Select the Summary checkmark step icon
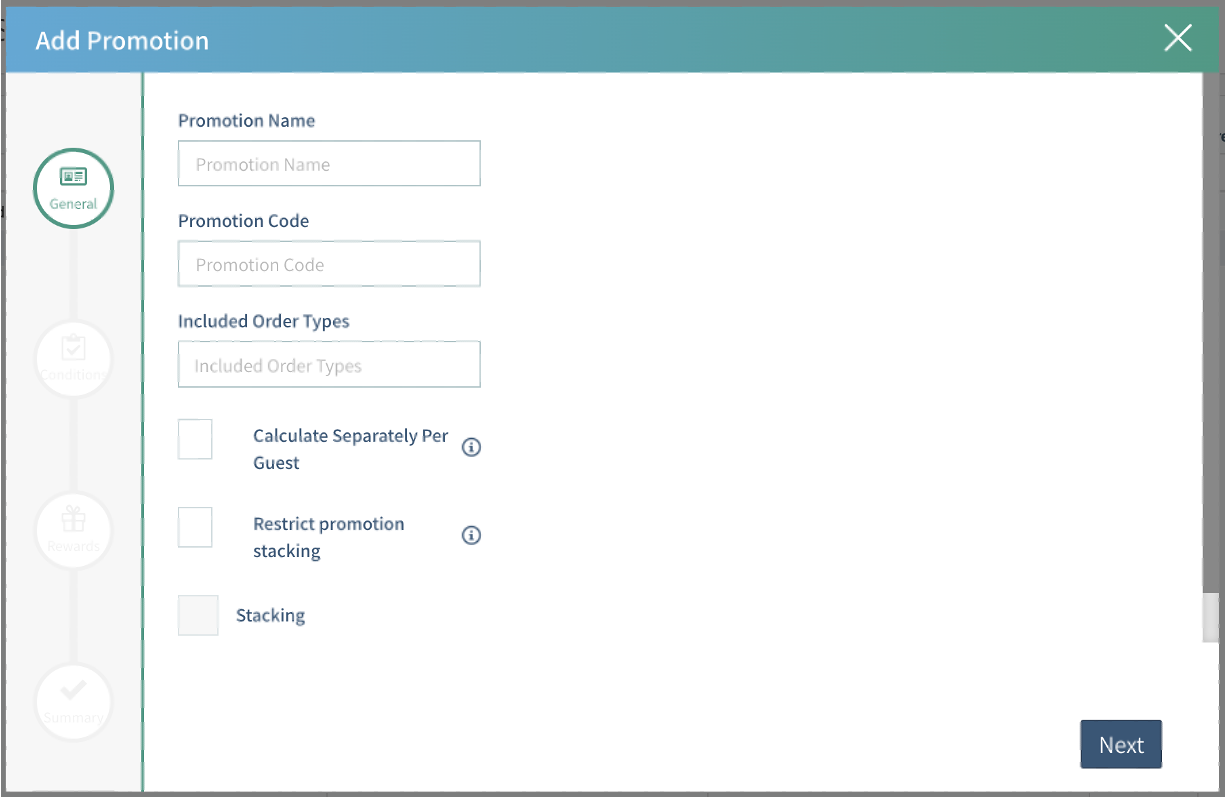The width and height of the screenshot is (1226, 798). pyautogui.click(x=74, y=700)
